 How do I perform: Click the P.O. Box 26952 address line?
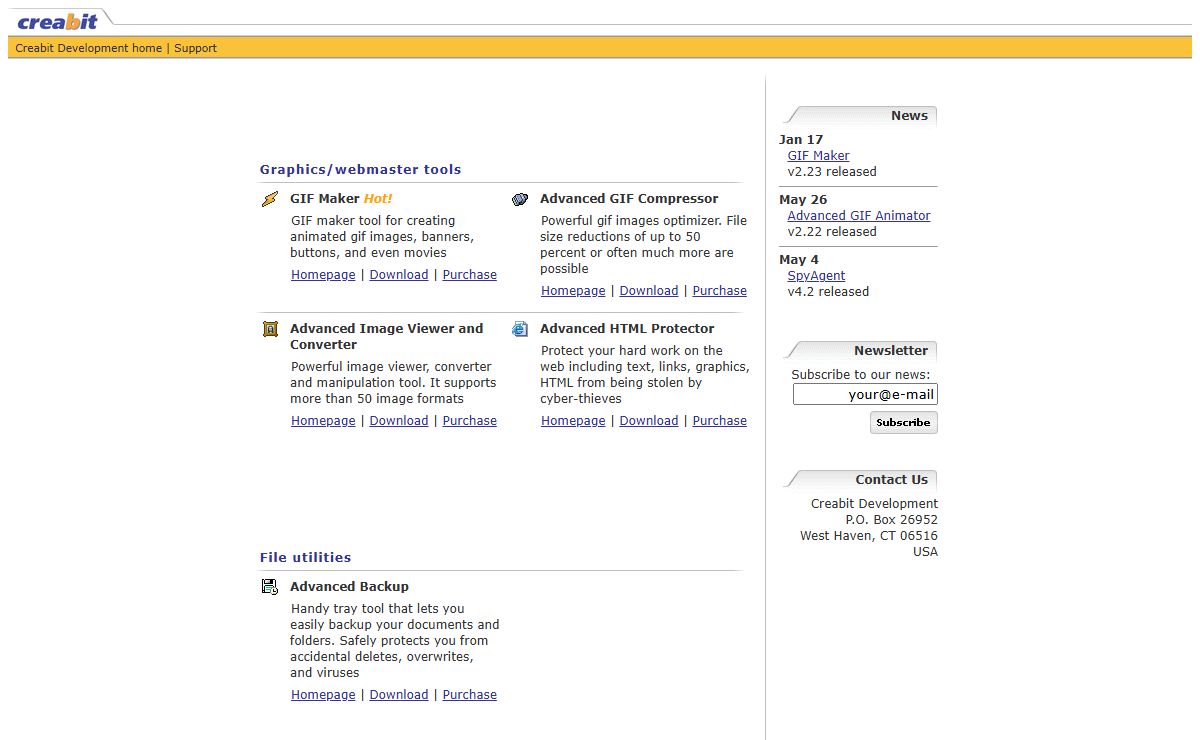(892, 520)
